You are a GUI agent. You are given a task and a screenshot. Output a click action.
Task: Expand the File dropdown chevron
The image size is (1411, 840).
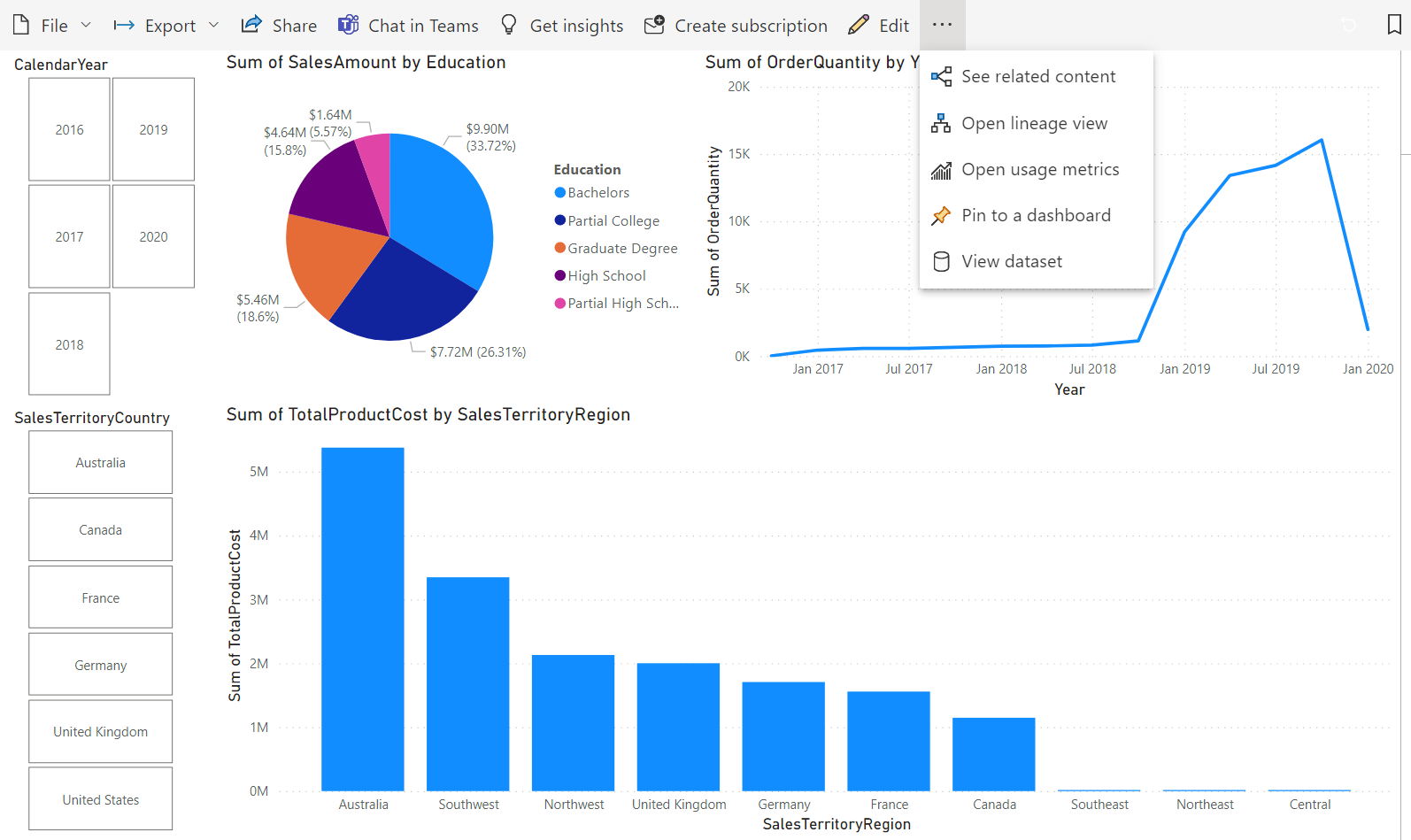(86, 25)
